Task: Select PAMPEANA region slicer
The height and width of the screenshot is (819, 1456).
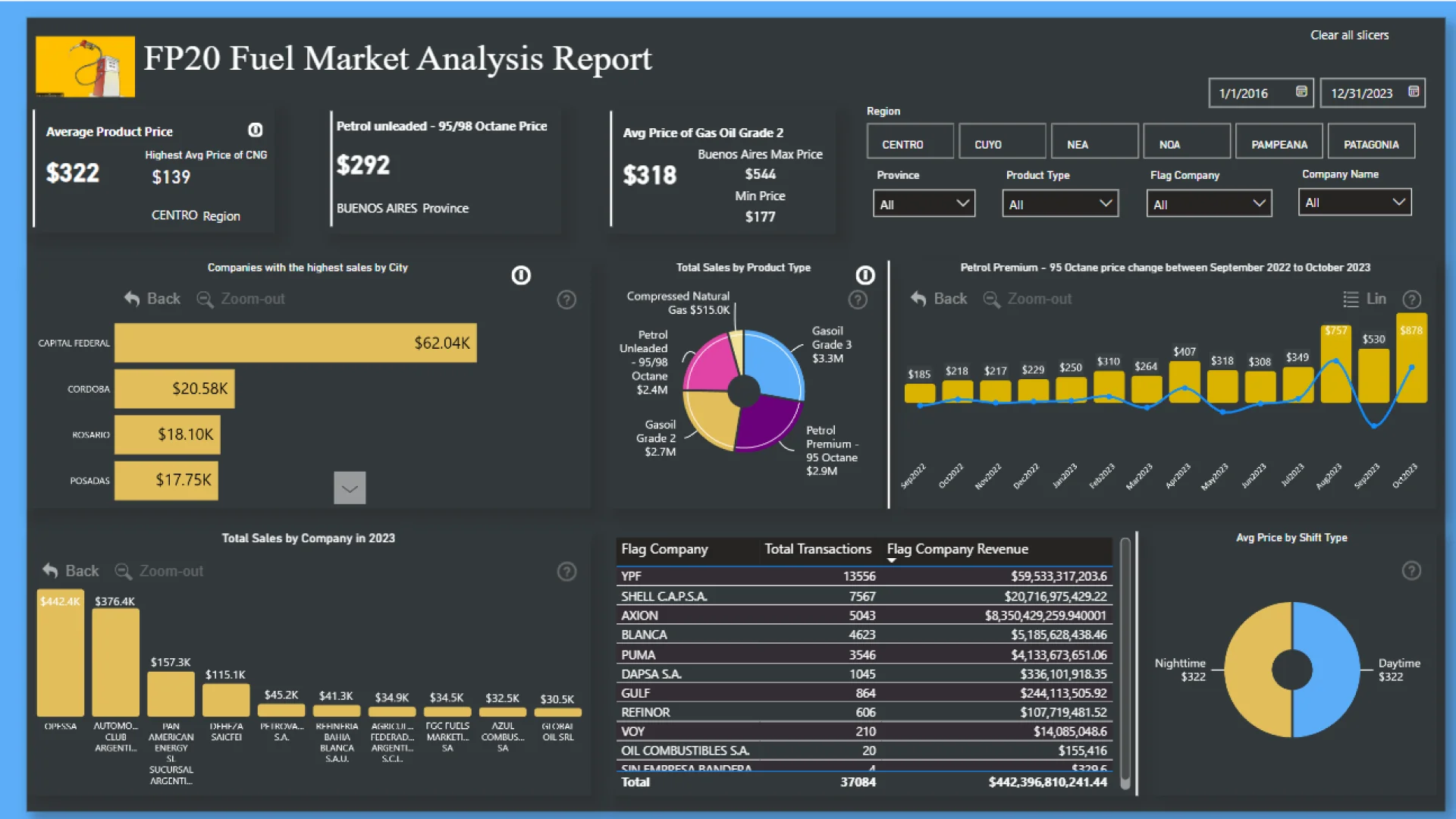Action: click(x=1279, y=141)
